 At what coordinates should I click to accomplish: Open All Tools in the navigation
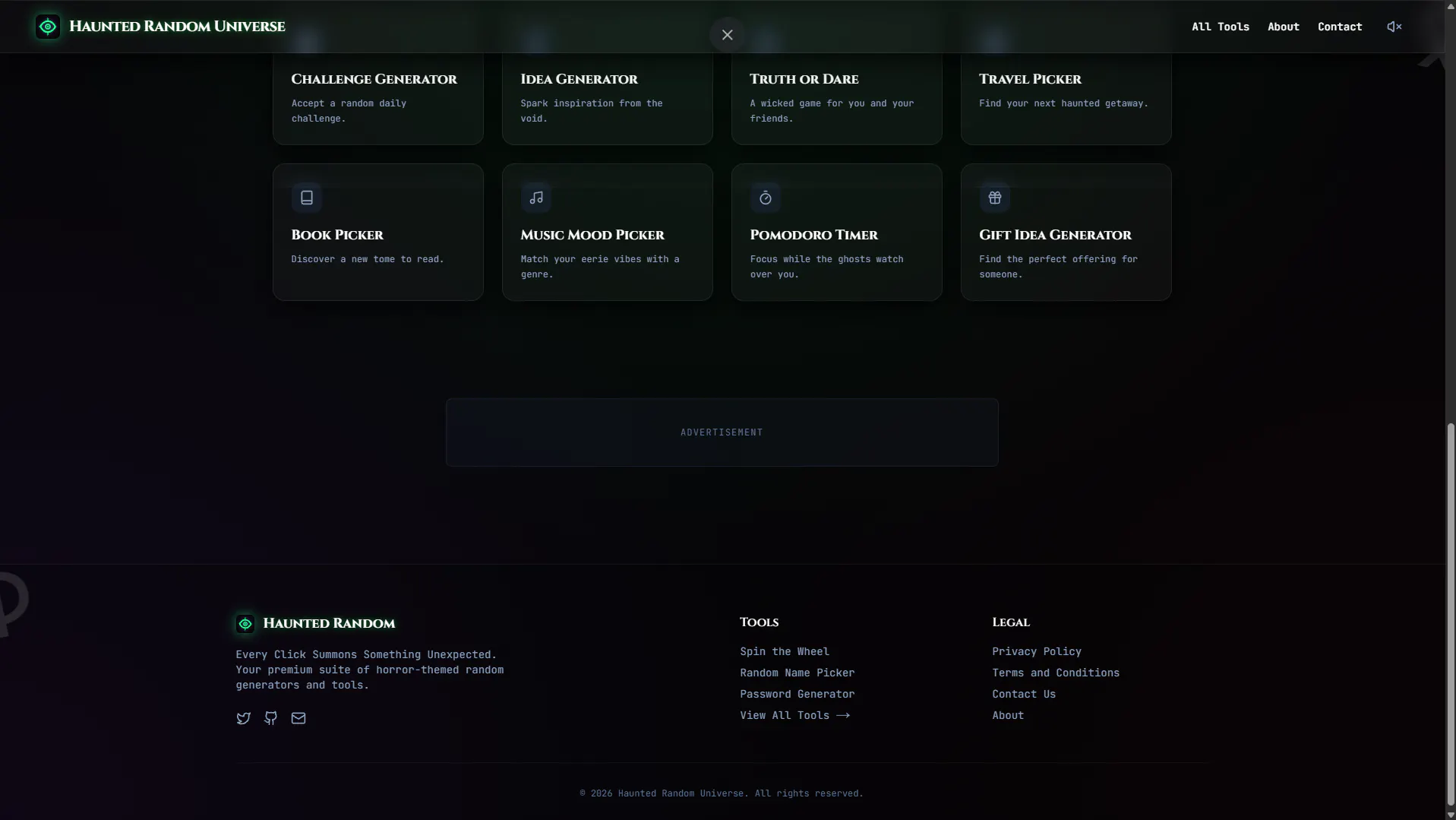click(1220, 27)
